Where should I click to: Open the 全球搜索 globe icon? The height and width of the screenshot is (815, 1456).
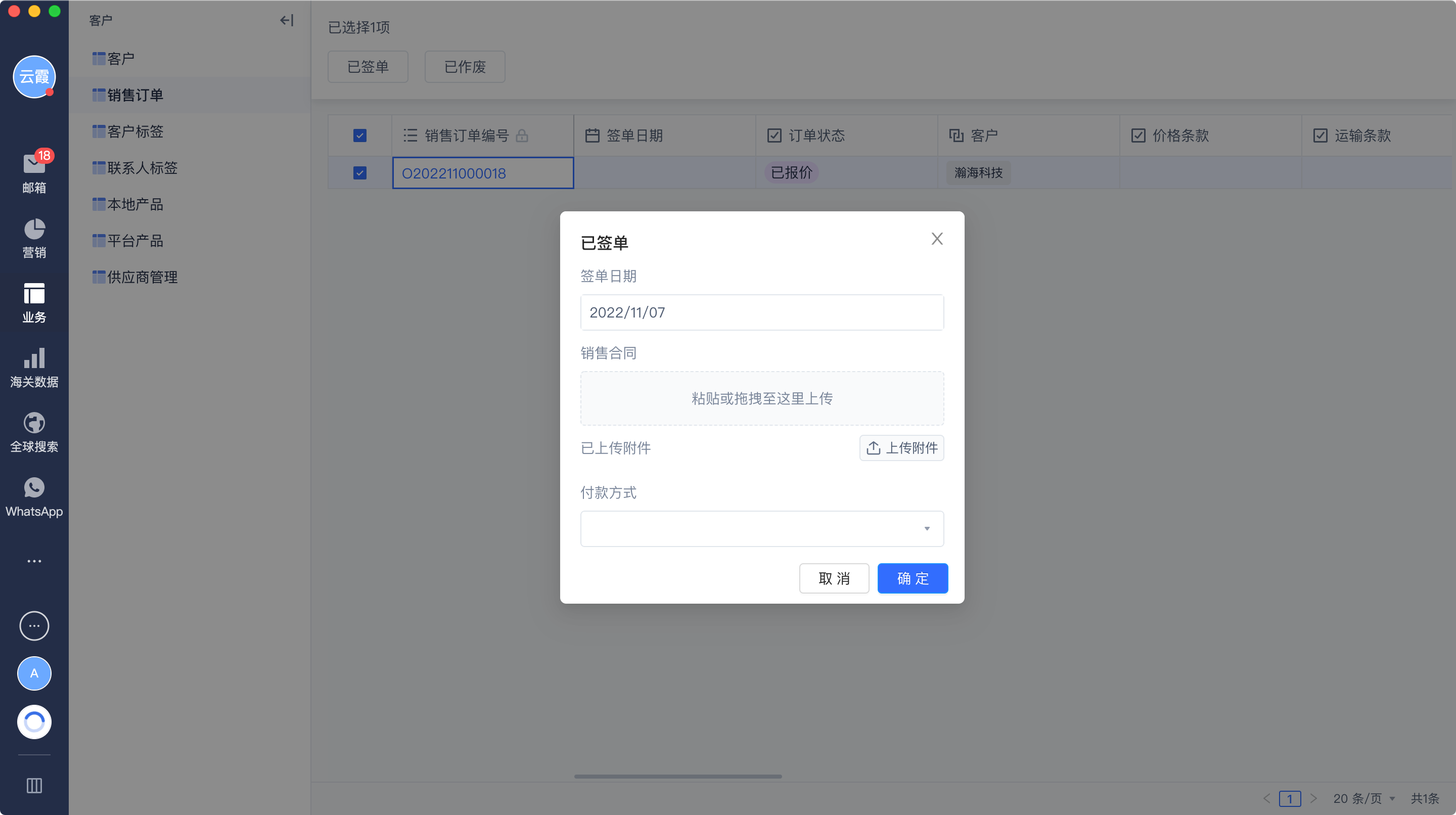coord(34,423)
